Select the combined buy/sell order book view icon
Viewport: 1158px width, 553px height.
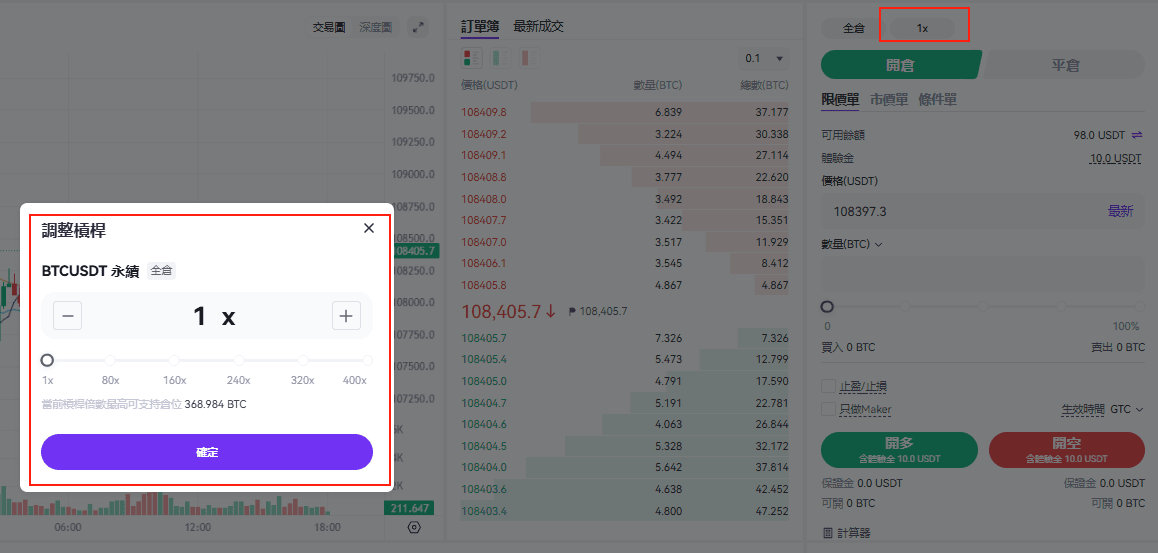pos(472,58)
